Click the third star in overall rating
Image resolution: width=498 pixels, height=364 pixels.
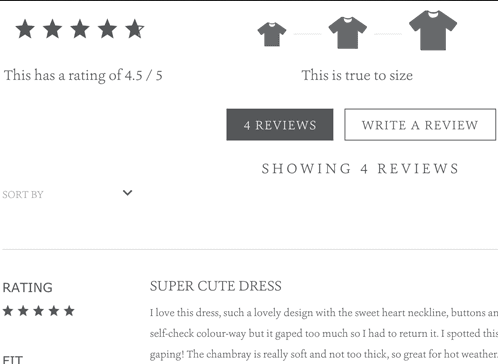80,29
